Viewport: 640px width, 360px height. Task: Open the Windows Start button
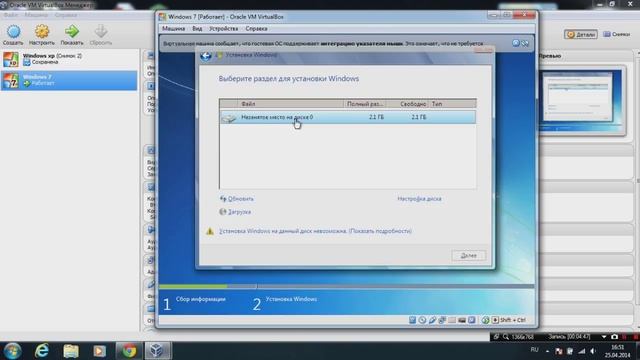[x=13, y=351]
